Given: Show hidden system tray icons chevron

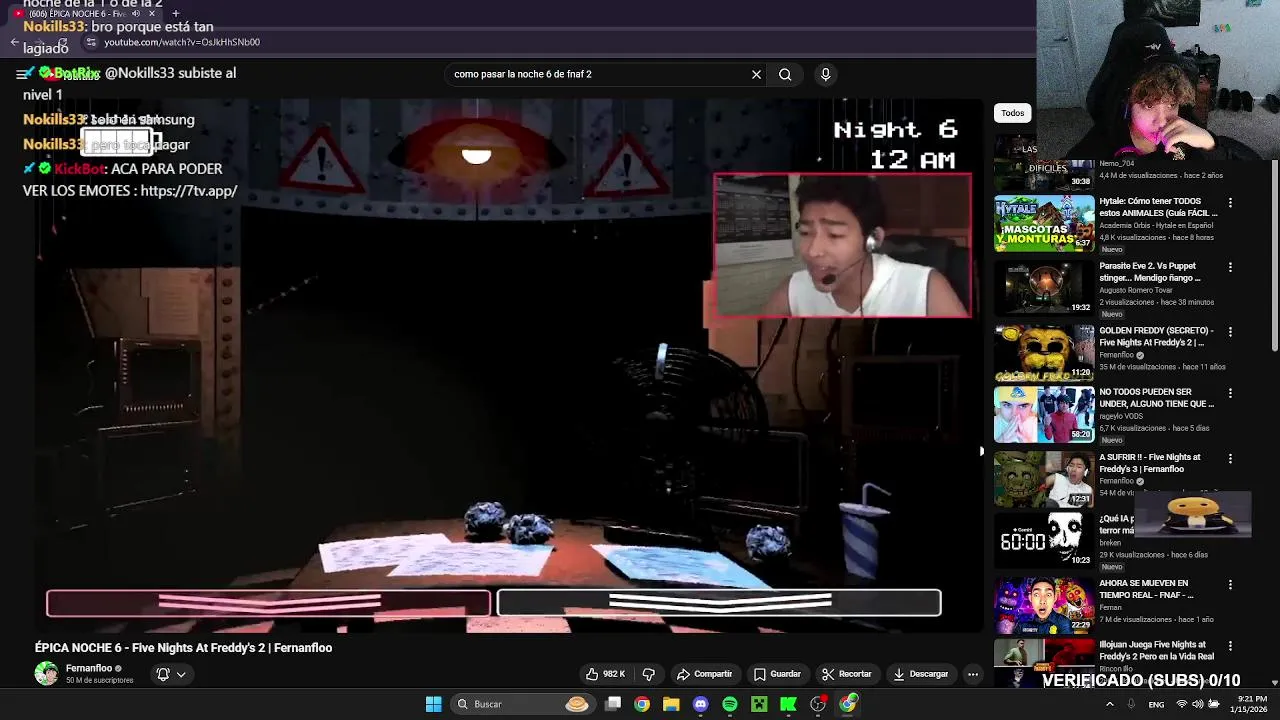Looking at the screenshot, I should click(x=1109, y=704).
